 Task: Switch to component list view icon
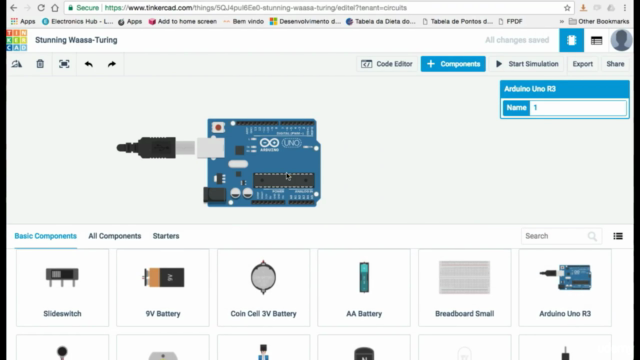point(596,40)
